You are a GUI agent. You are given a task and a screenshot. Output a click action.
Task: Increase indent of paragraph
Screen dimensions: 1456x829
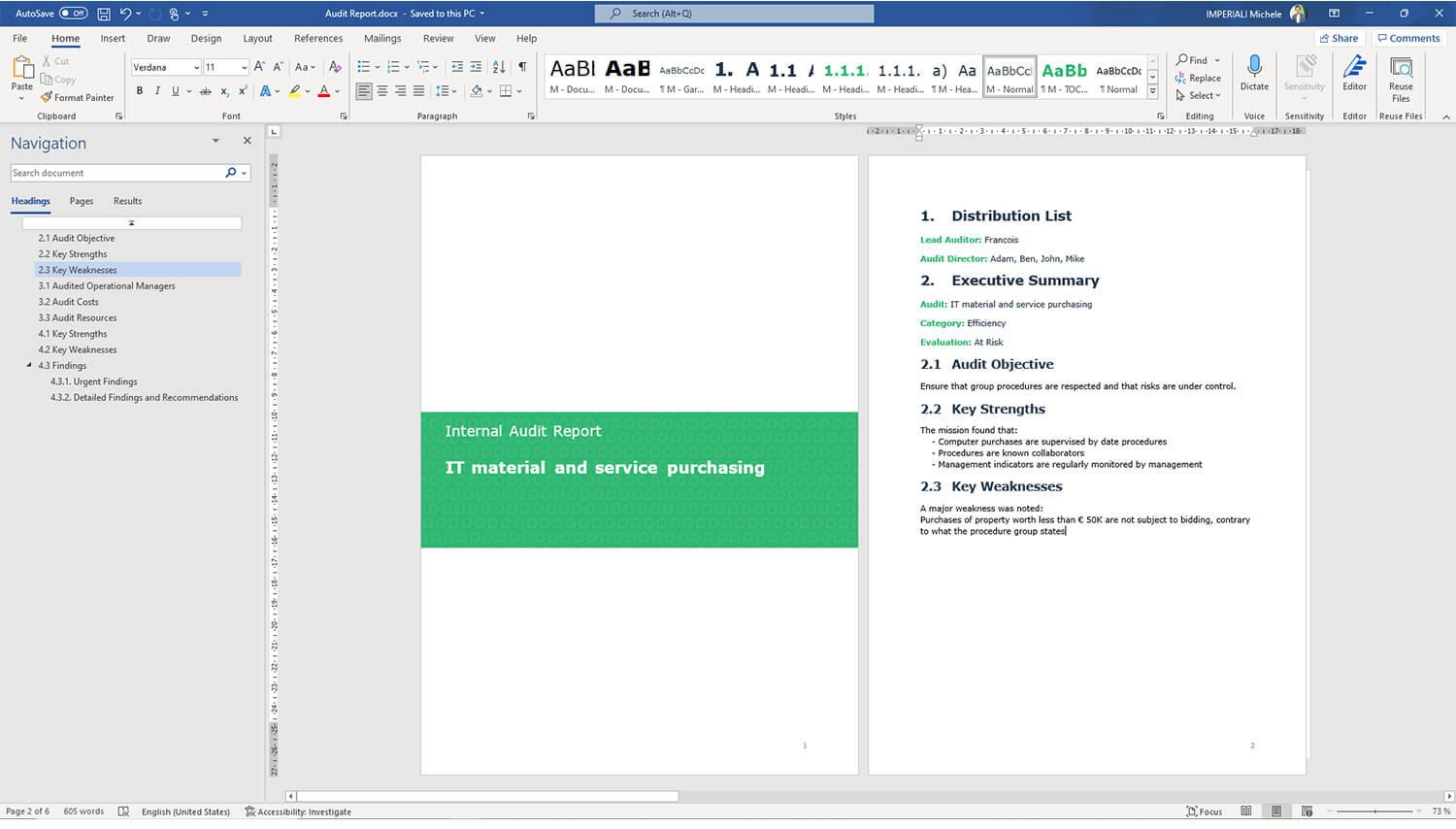pyautogui.click(x=476, y=67)
